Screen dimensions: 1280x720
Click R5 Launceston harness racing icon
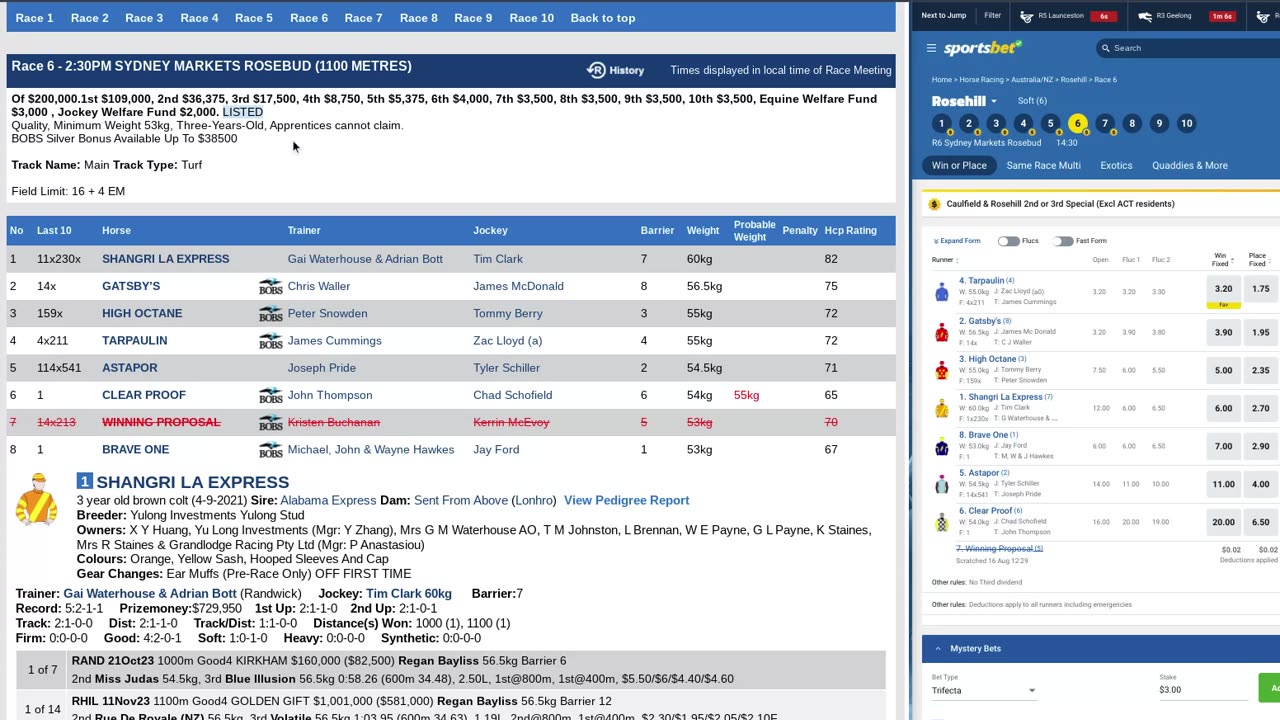click(1027, 16)
